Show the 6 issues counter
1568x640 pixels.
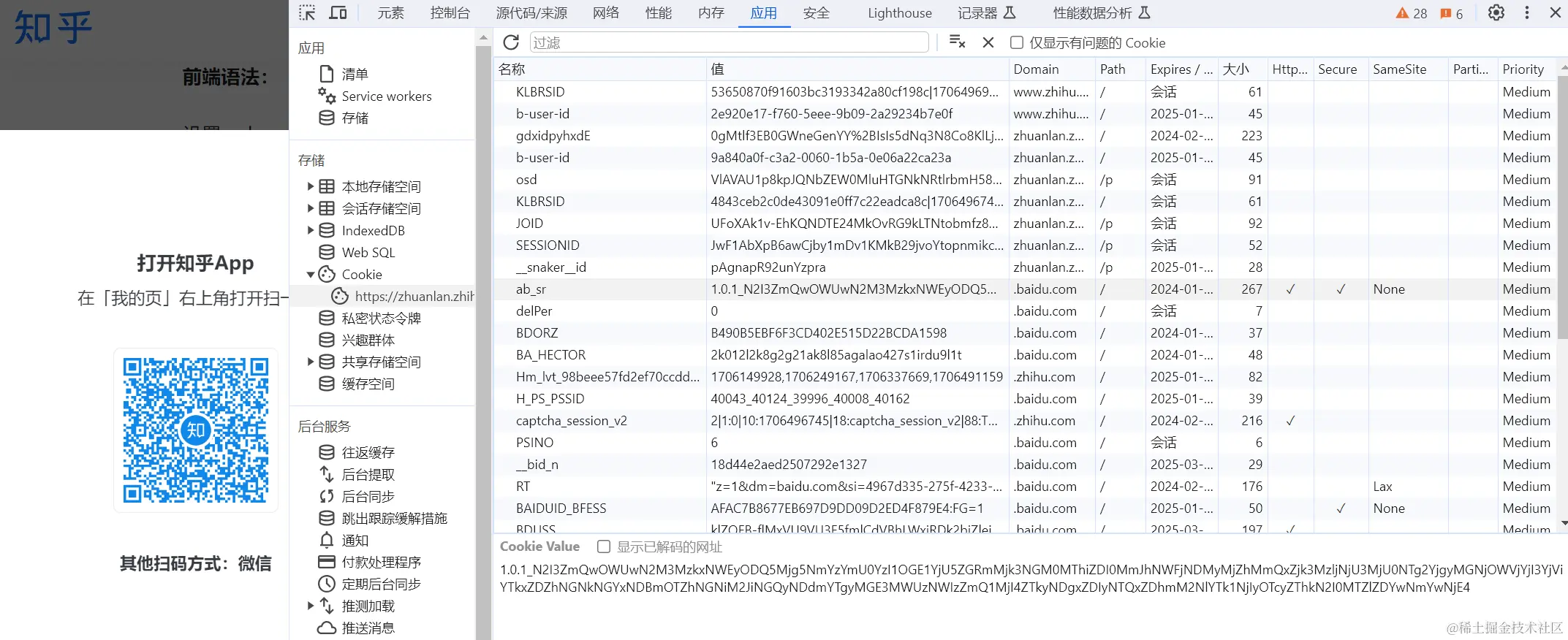coord(1452,13)
